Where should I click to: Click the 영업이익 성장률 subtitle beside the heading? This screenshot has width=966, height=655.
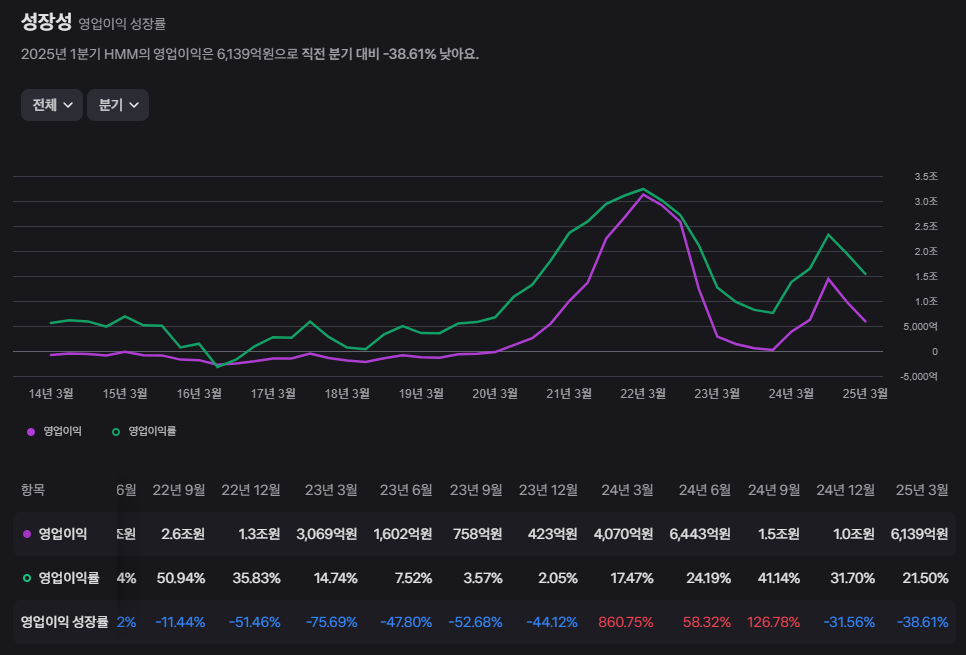(122, 24)
